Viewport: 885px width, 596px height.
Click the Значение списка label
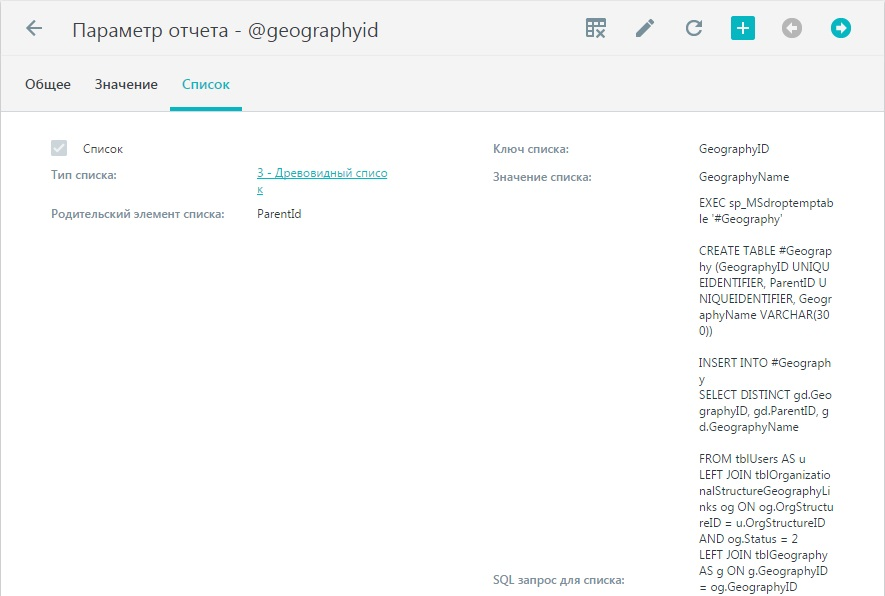pyautogui.click(x=542, y=177)
